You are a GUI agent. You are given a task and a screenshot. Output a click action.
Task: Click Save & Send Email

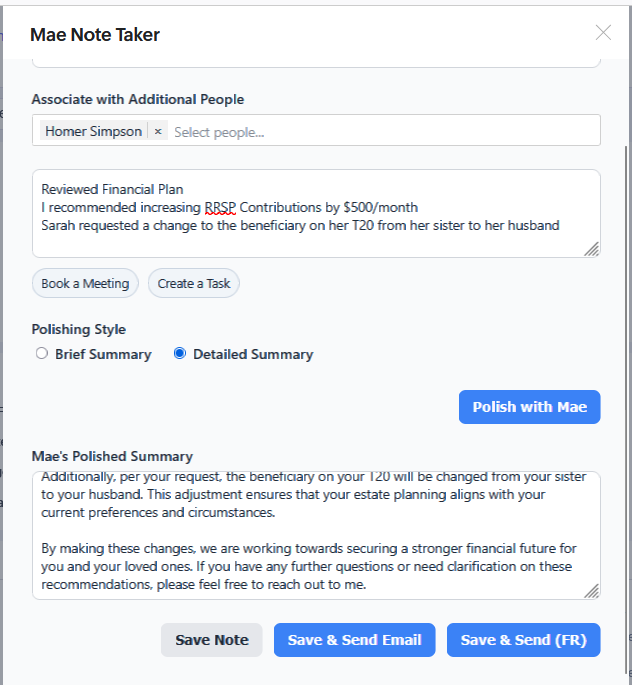click(354, 640)
